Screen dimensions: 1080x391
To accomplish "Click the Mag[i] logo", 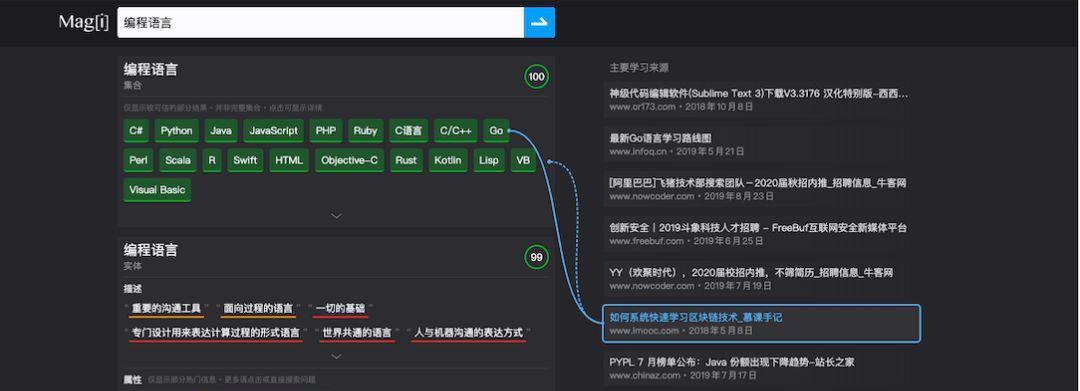I will pyautogui.click(x=83, y=23).
